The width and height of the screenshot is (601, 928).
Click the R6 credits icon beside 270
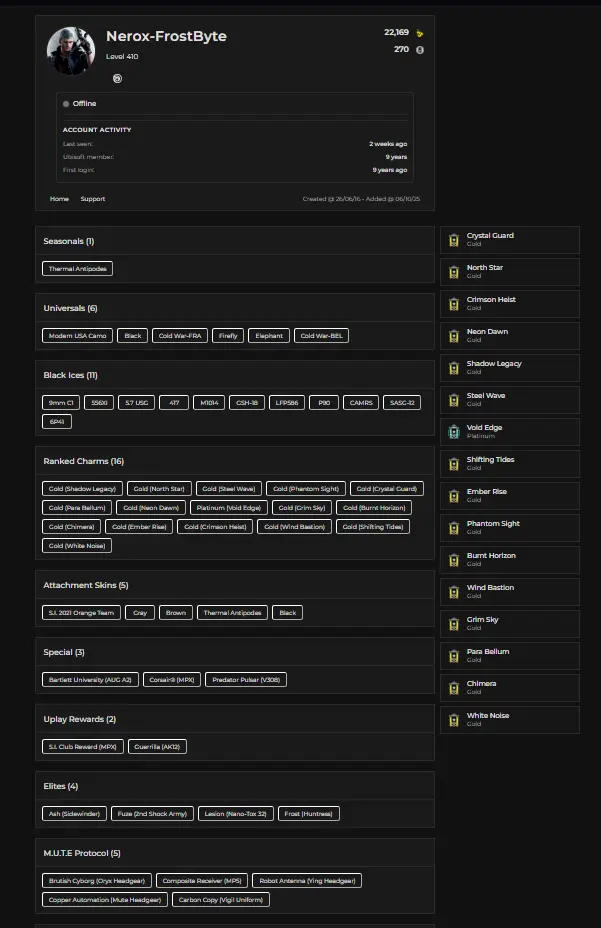(x=420, y=49)
